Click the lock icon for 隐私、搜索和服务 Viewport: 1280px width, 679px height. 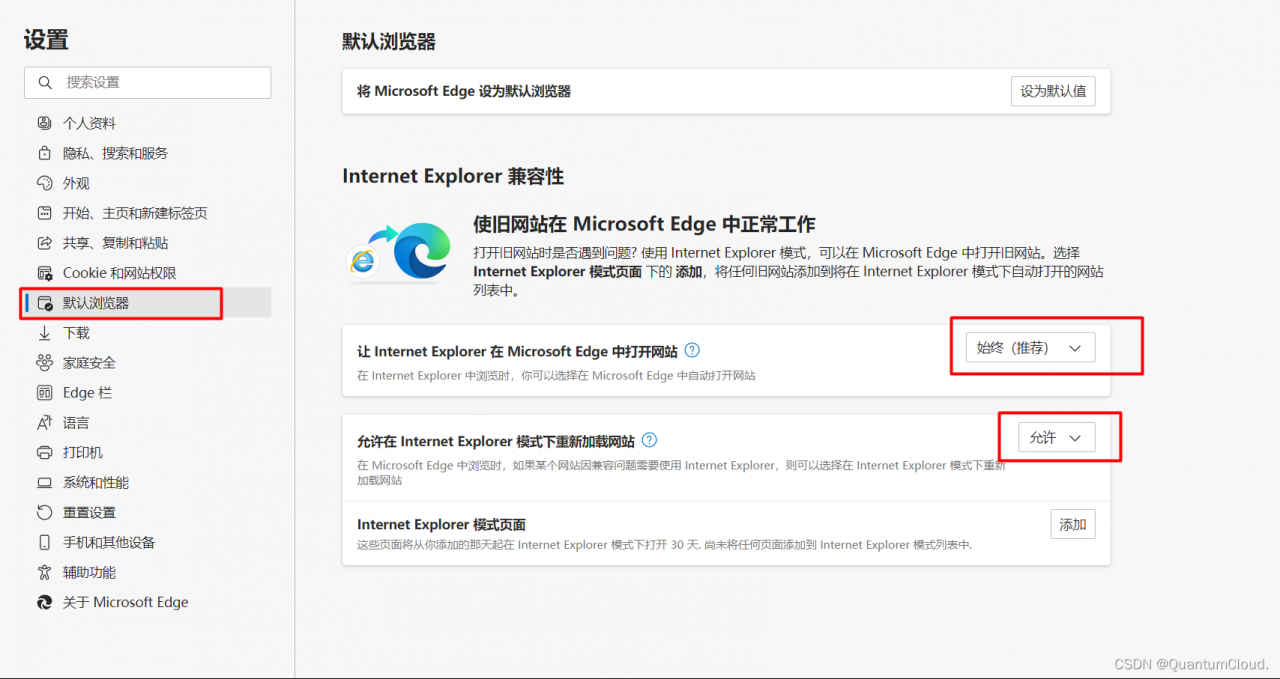click(44, 153)
